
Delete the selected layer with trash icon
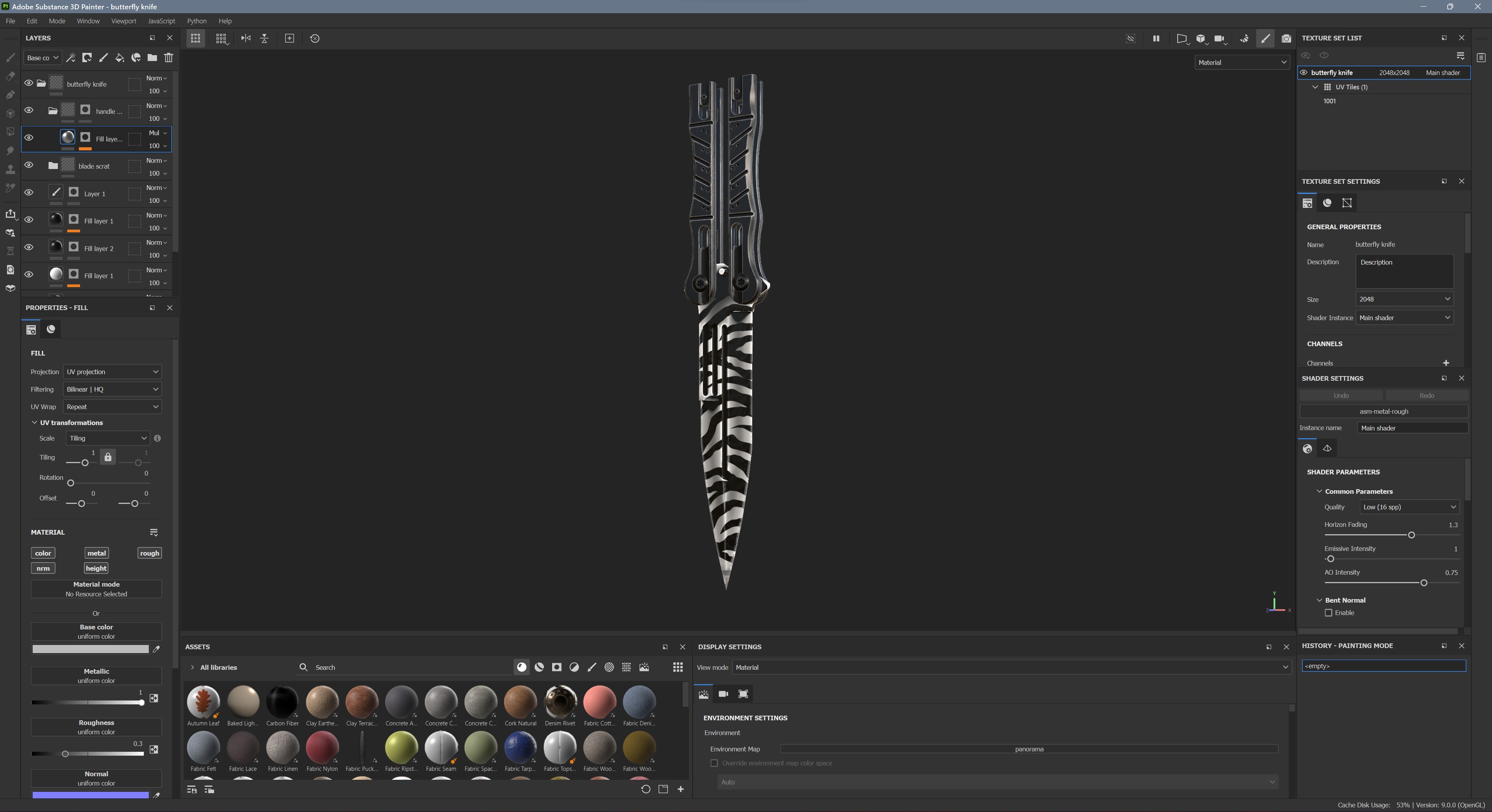click(169, 58)
